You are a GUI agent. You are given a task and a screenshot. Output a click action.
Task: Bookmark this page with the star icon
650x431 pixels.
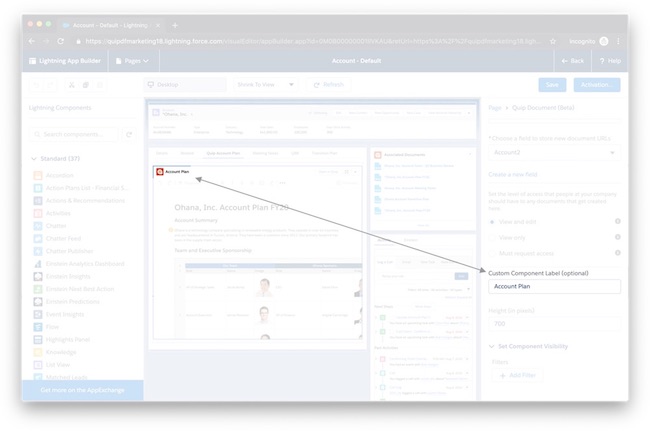553,41
